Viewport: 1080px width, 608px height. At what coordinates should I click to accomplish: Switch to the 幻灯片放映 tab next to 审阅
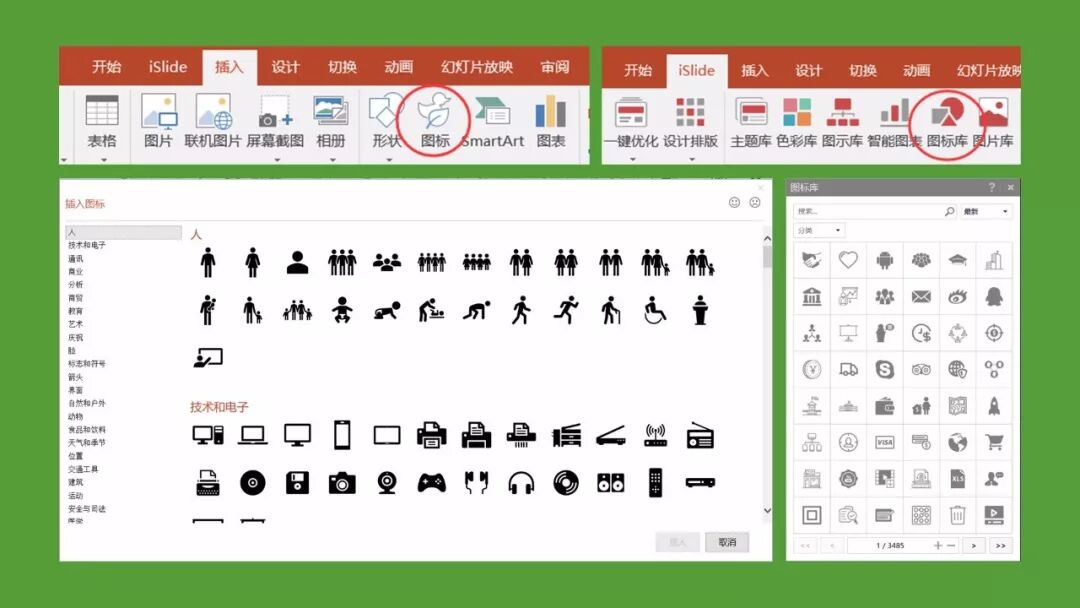477,67
